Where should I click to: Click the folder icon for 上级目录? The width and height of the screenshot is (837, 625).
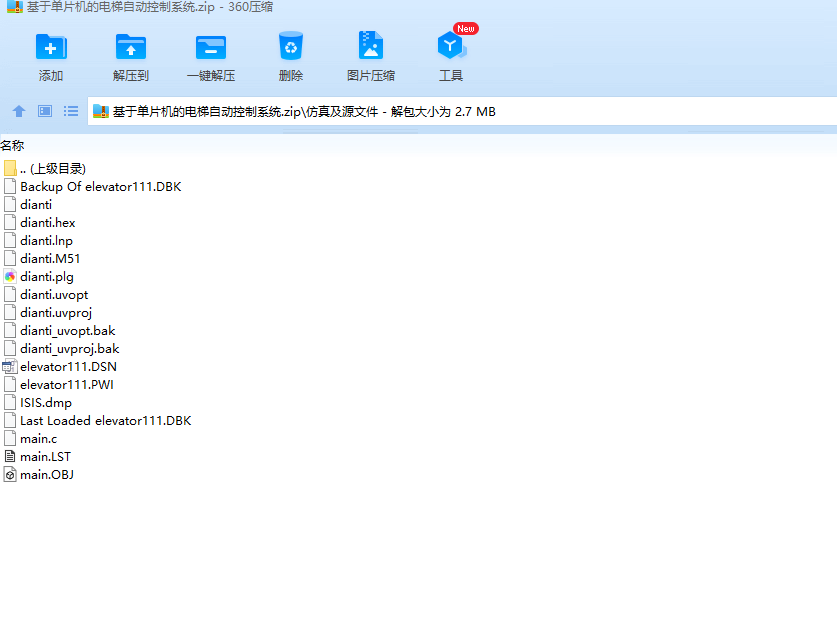(10, 169)
